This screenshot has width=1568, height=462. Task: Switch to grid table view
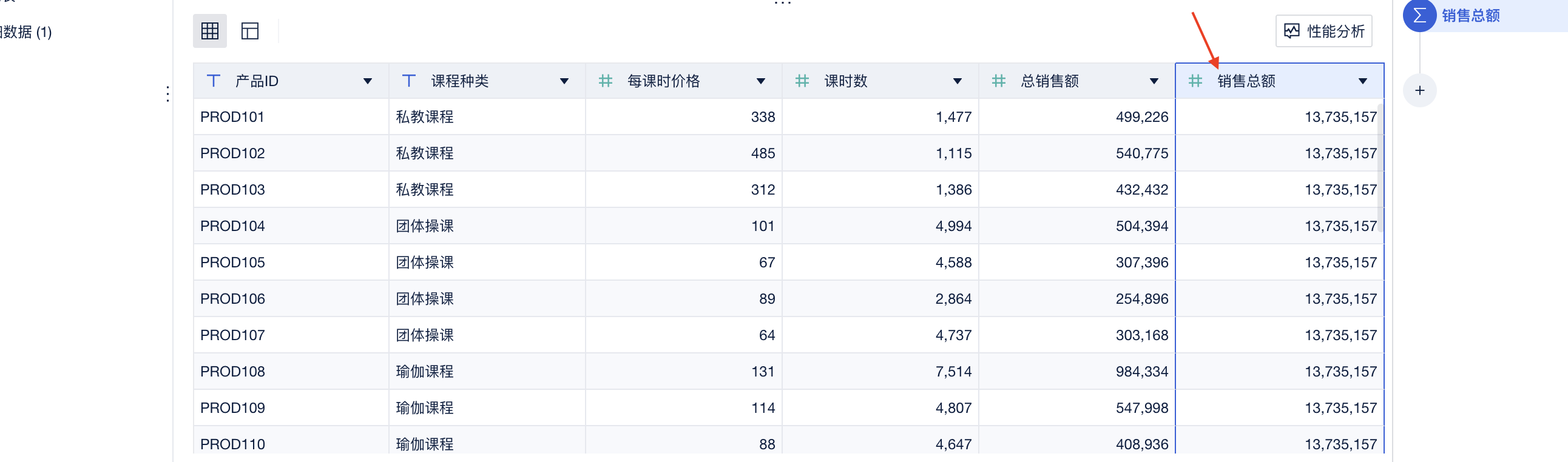[210, 31]
